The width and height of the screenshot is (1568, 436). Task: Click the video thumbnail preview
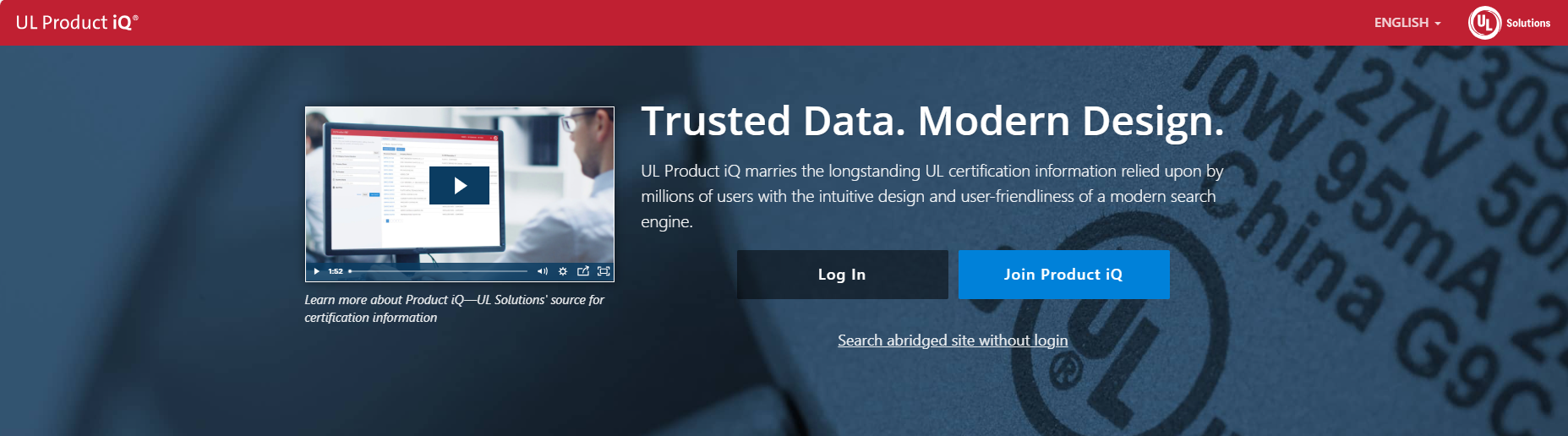459,194
